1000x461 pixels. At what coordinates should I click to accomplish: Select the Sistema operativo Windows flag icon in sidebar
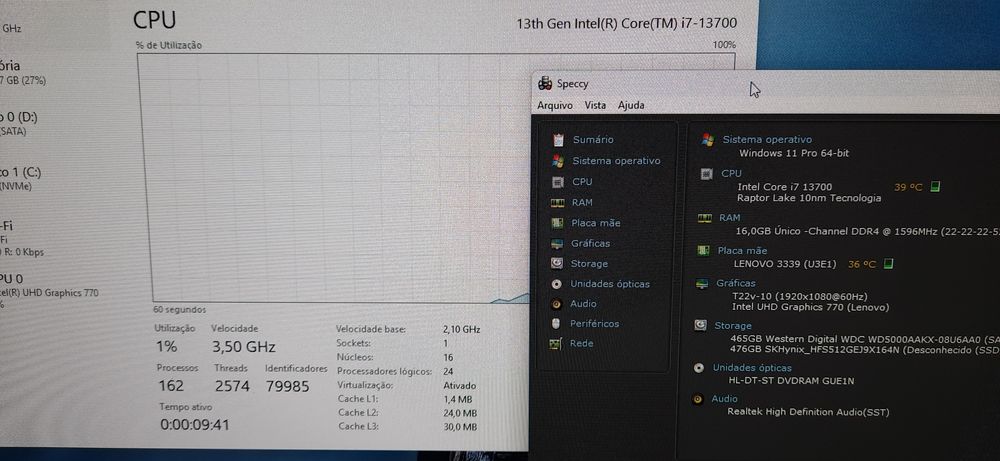tap(558, 161)
